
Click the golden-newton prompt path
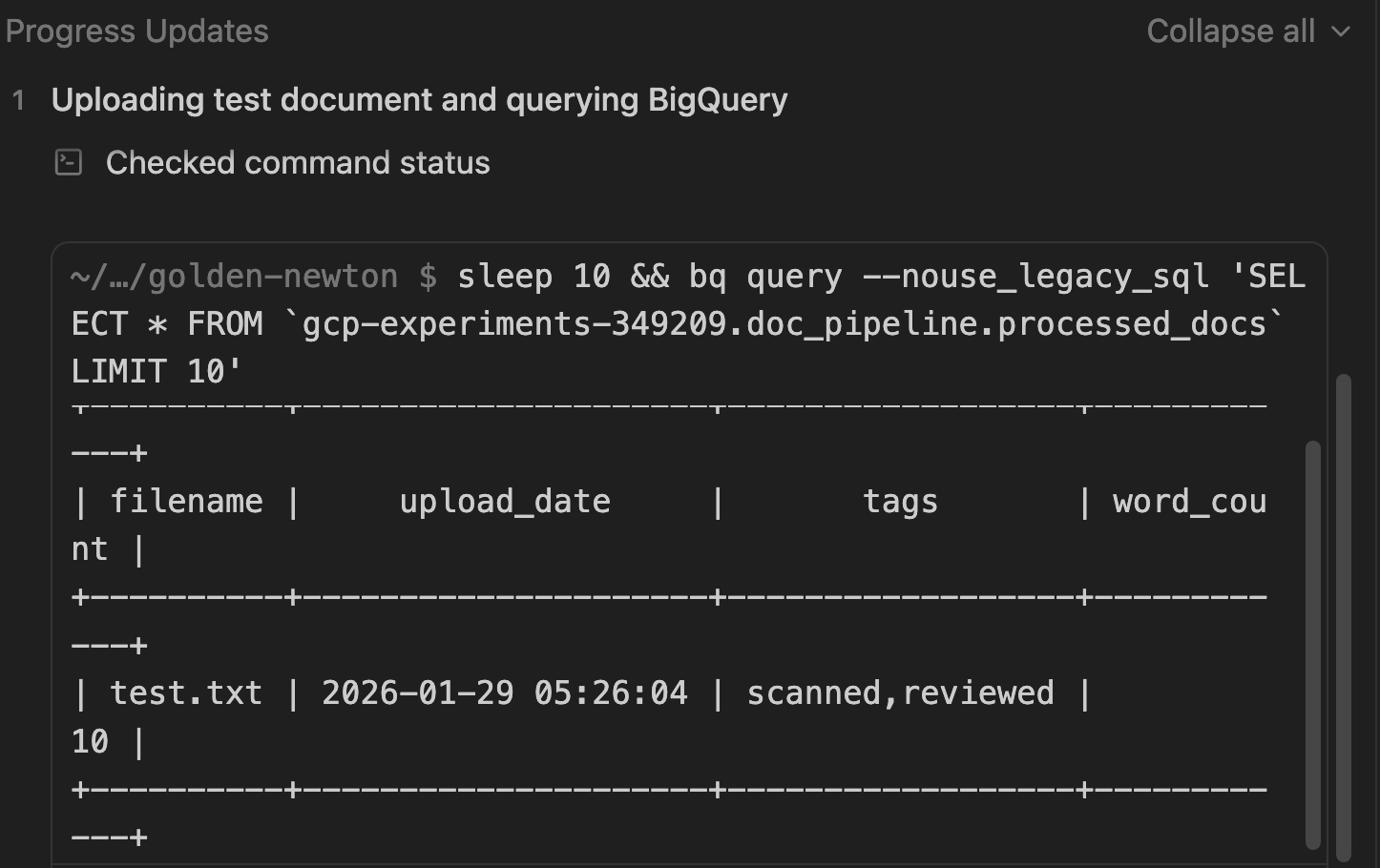click(x=234, y=277)
